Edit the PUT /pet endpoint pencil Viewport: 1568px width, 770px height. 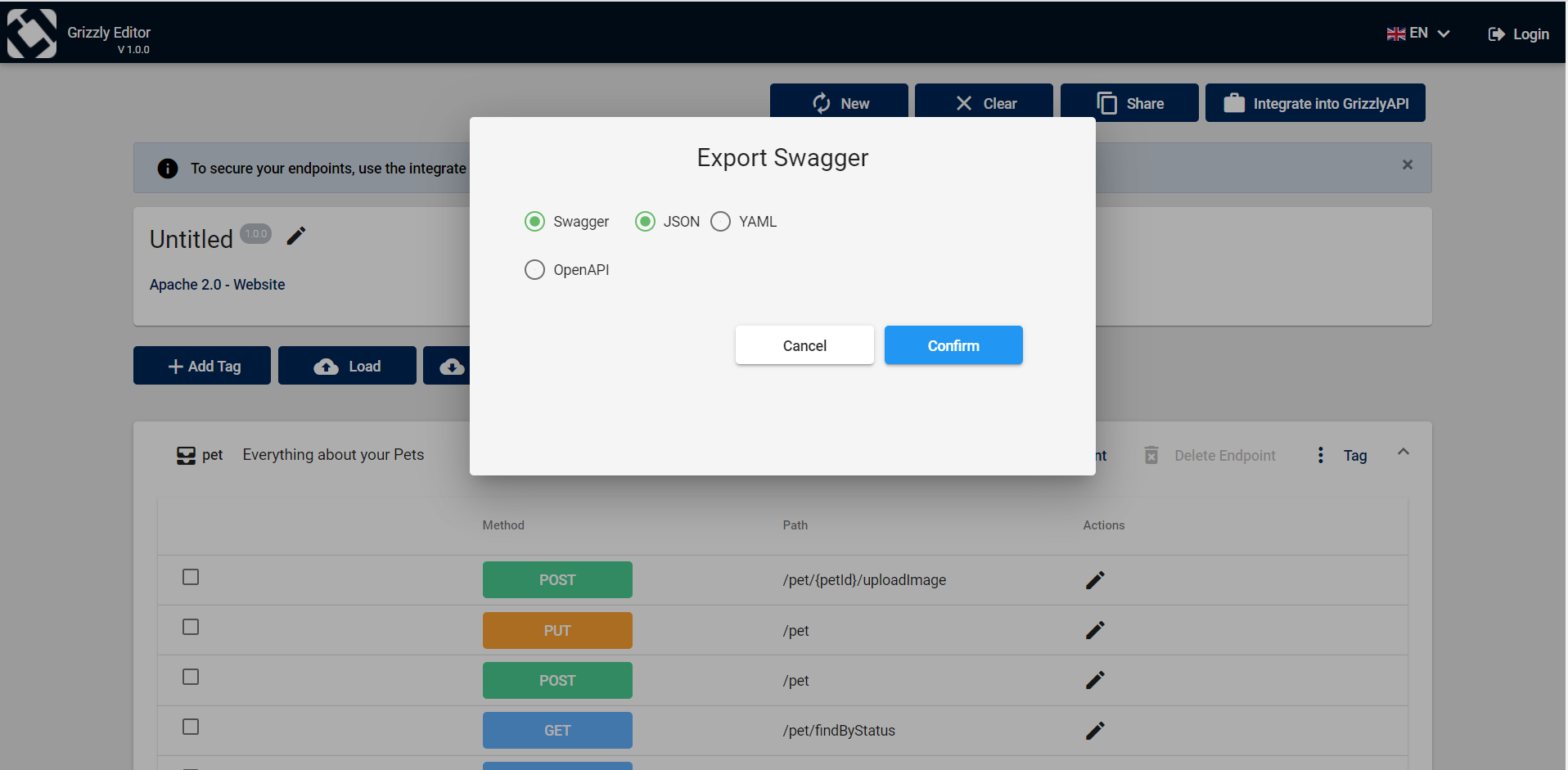click(x=1095, y=630)
